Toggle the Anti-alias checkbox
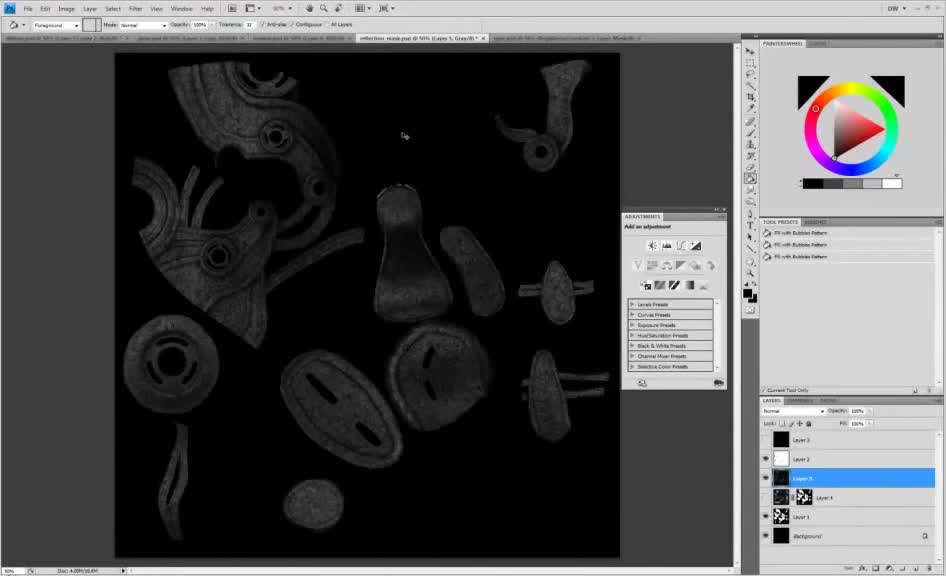This screenshot has width=946, height=576. (x=262, y=24)
